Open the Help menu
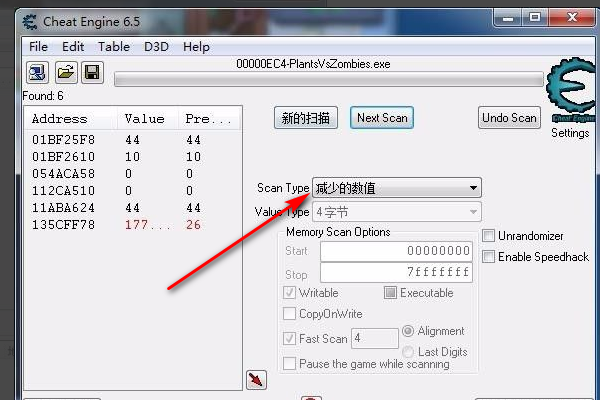Image resolution: width=600 pixels, height=400 pixels. point(196,47)
